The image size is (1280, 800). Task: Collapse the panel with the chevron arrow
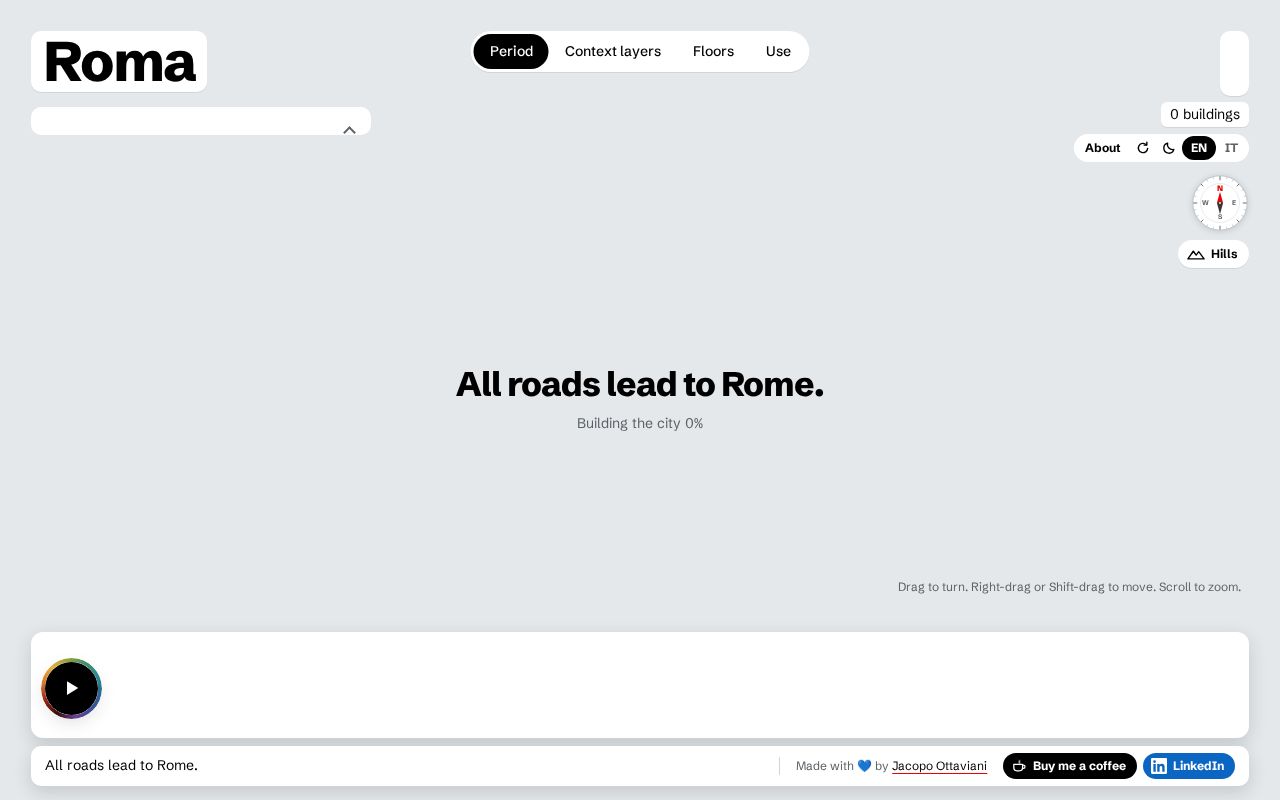point(349,130)
